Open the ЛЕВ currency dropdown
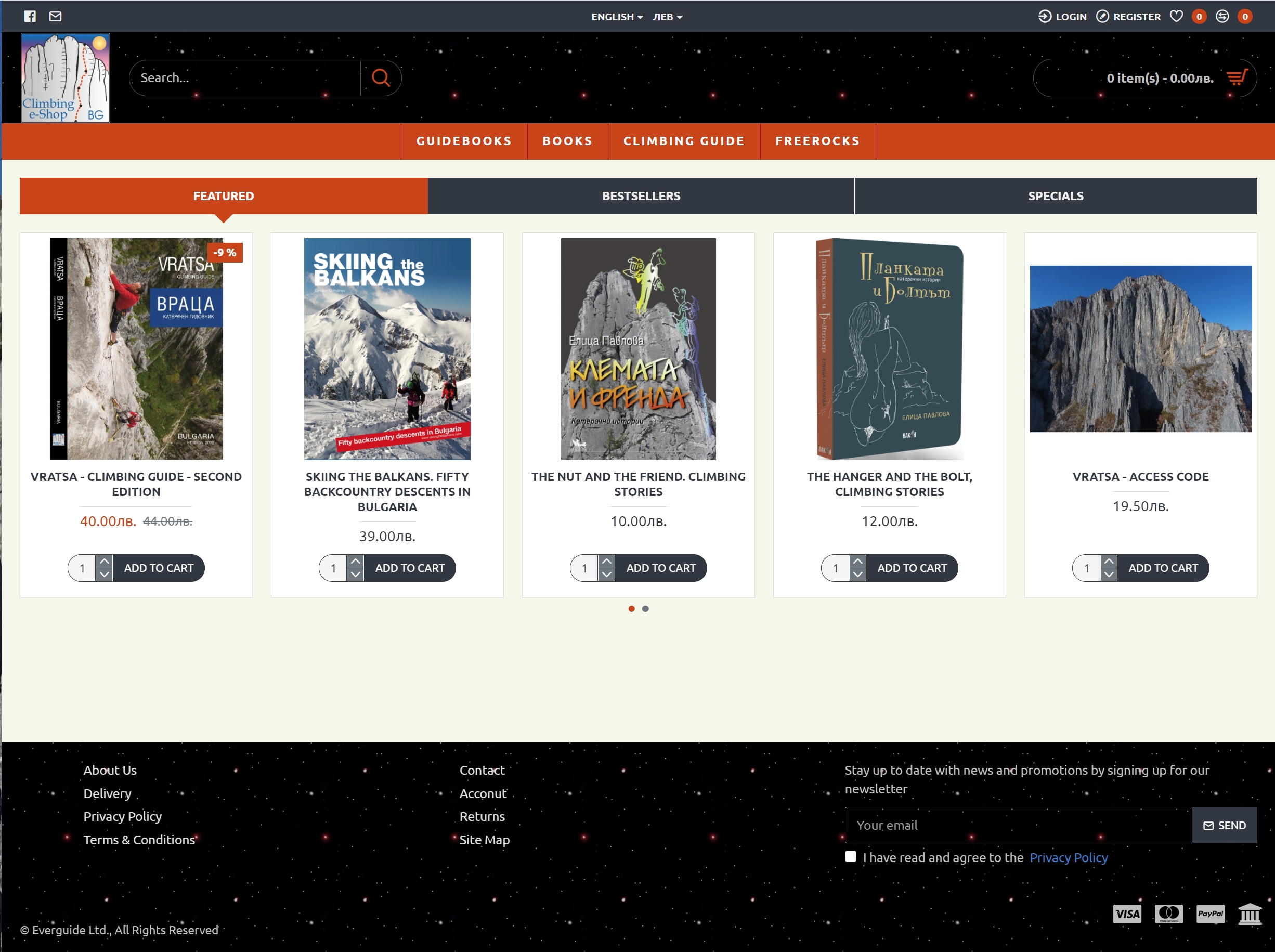This screenshot has width=1275, height=952. pos(668,17)
